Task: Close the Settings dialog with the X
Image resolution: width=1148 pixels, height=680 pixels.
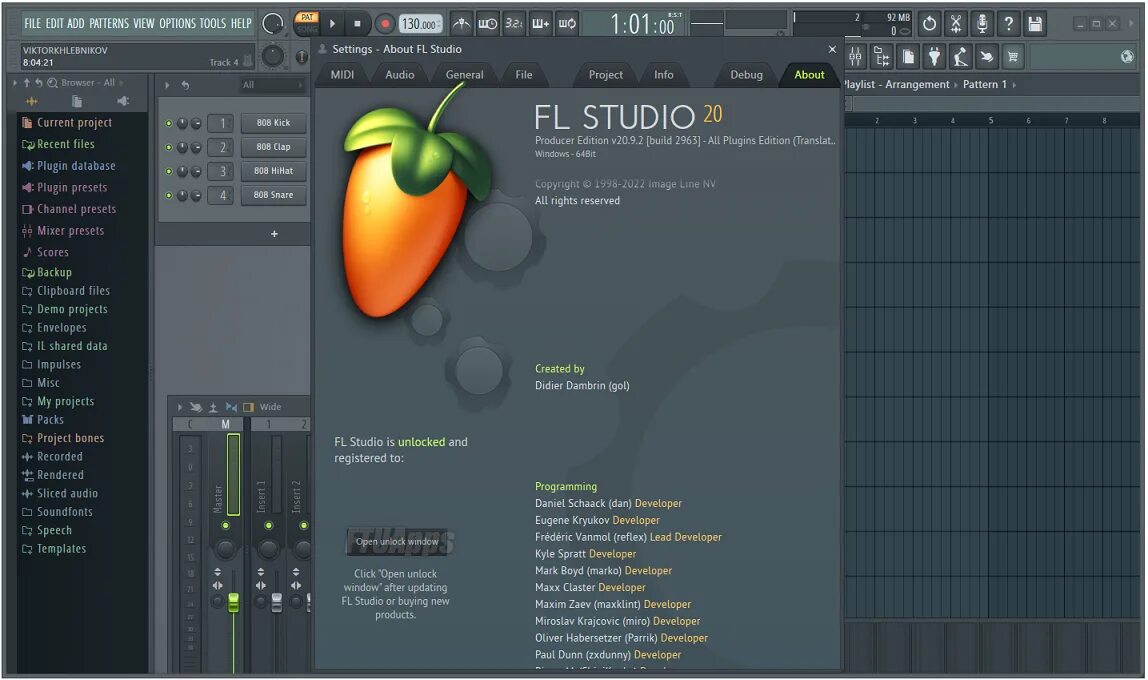Action: pyautogui.click(x=832, y=49)
